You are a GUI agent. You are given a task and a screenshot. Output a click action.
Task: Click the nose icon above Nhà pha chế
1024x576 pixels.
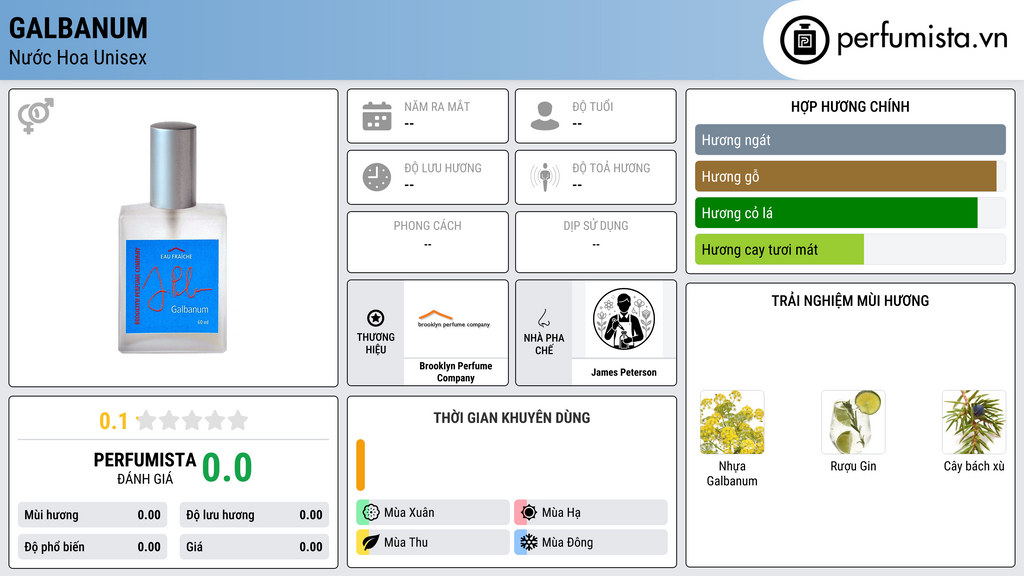pos(543,318)
